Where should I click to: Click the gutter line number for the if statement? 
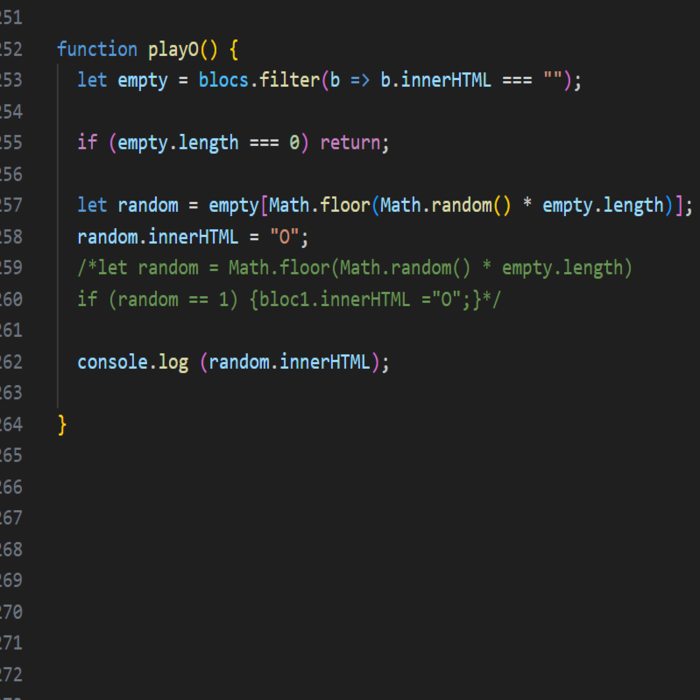10,142
